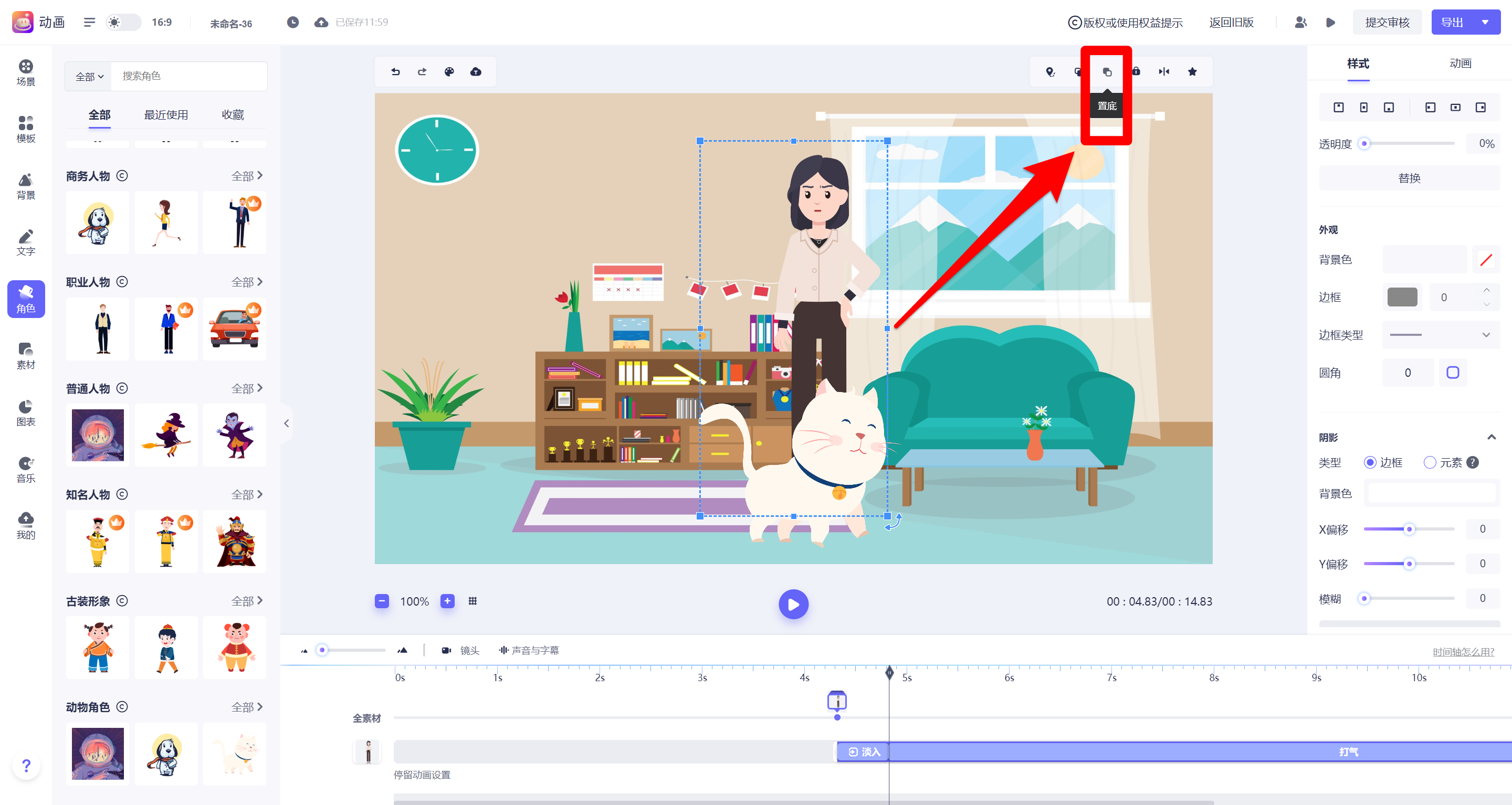Image resolution: width=1512 pixels, height=805 pixels.
Task: Expand 全部 for 商务人物 category
Action: [247, 176]
